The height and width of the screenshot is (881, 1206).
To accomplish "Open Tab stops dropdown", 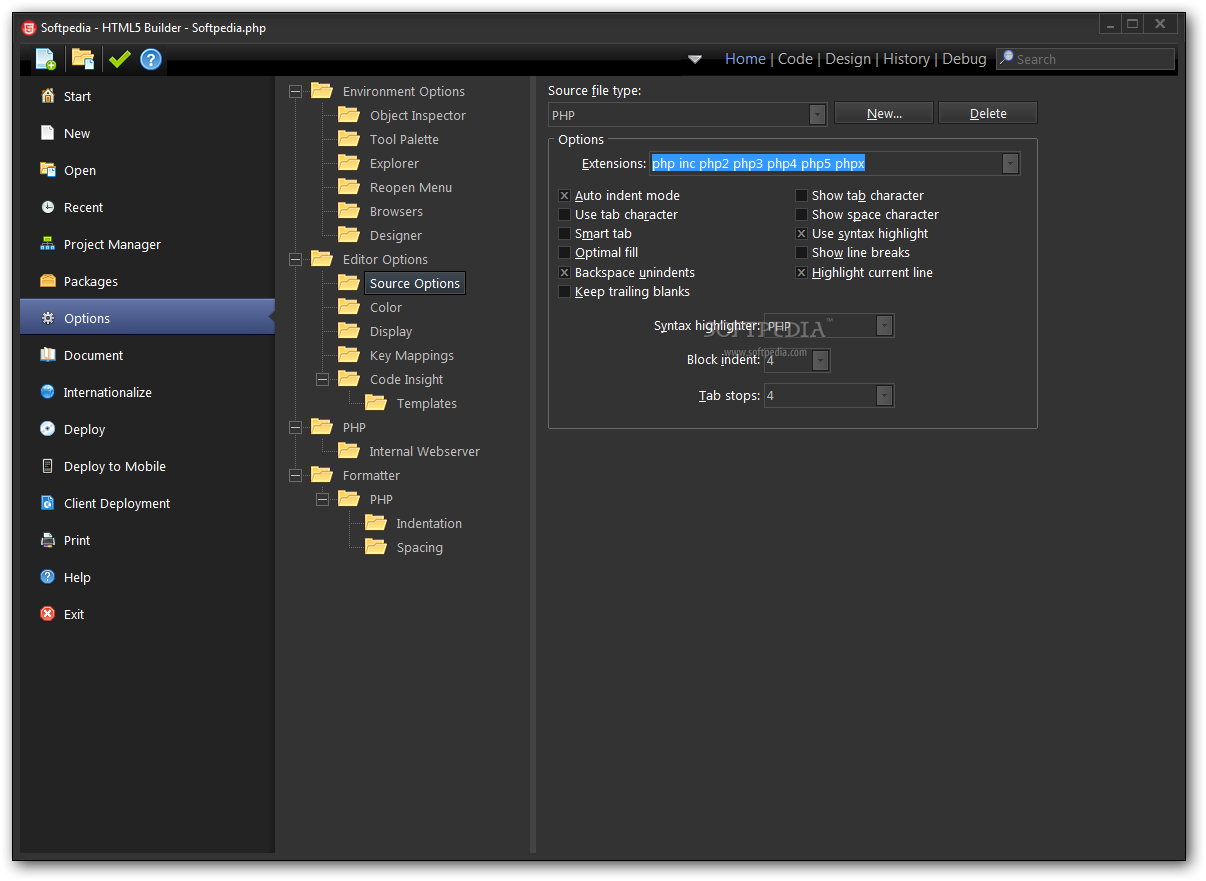I will pyautogui.click(x=885, y=396).
